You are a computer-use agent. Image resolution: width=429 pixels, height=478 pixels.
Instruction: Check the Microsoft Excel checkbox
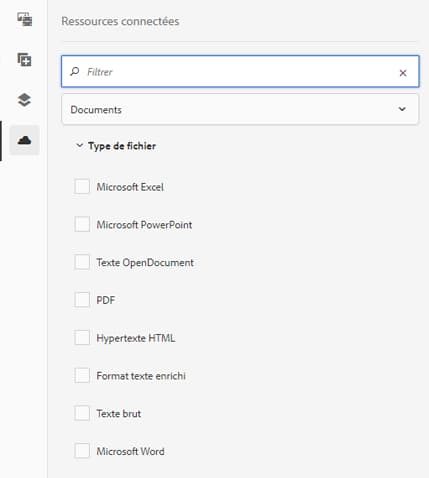point(82,186)
